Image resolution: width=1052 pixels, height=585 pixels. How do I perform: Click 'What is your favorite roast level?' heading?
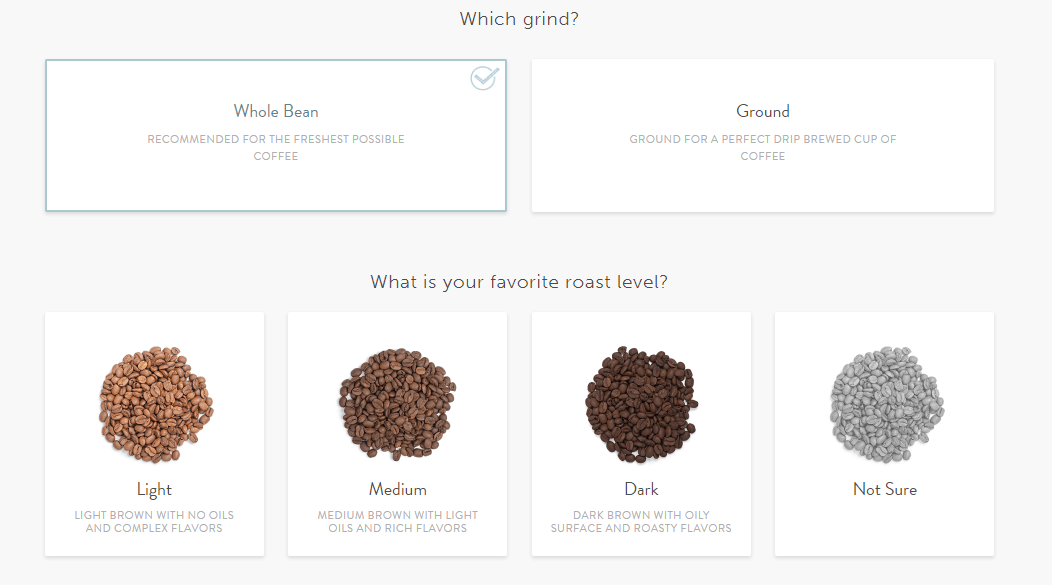(x=519, y=282)
